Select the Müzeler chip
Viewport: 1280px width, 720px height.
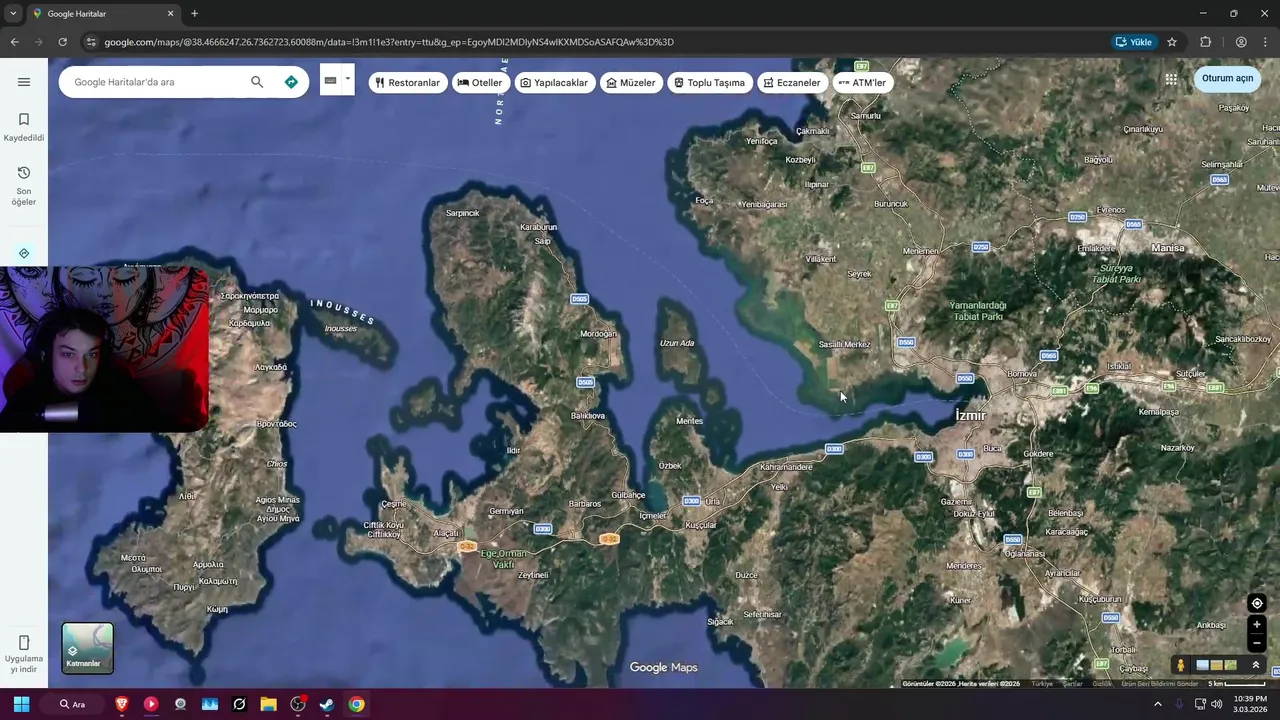pos(631,83)
